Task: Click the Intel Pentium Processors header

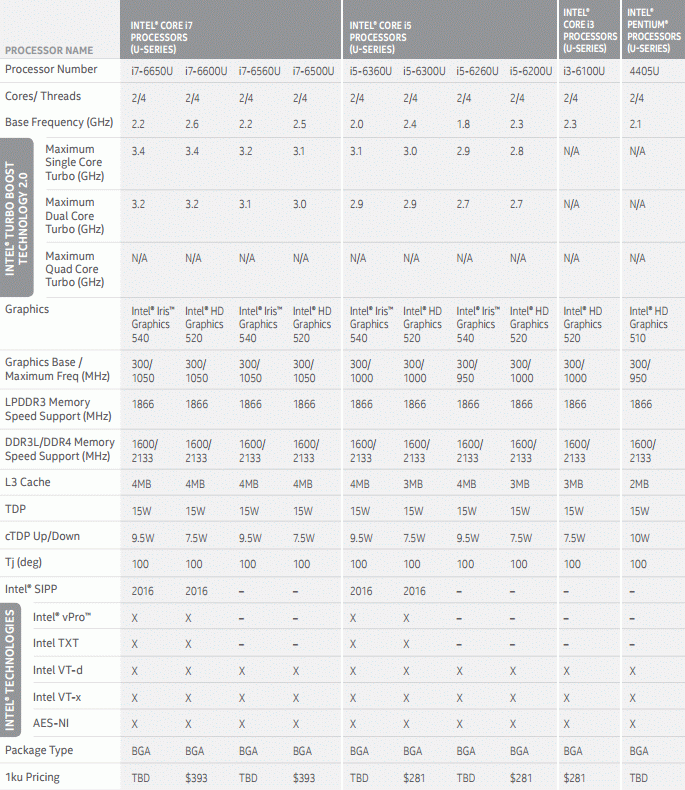Action: coord(654,30)
